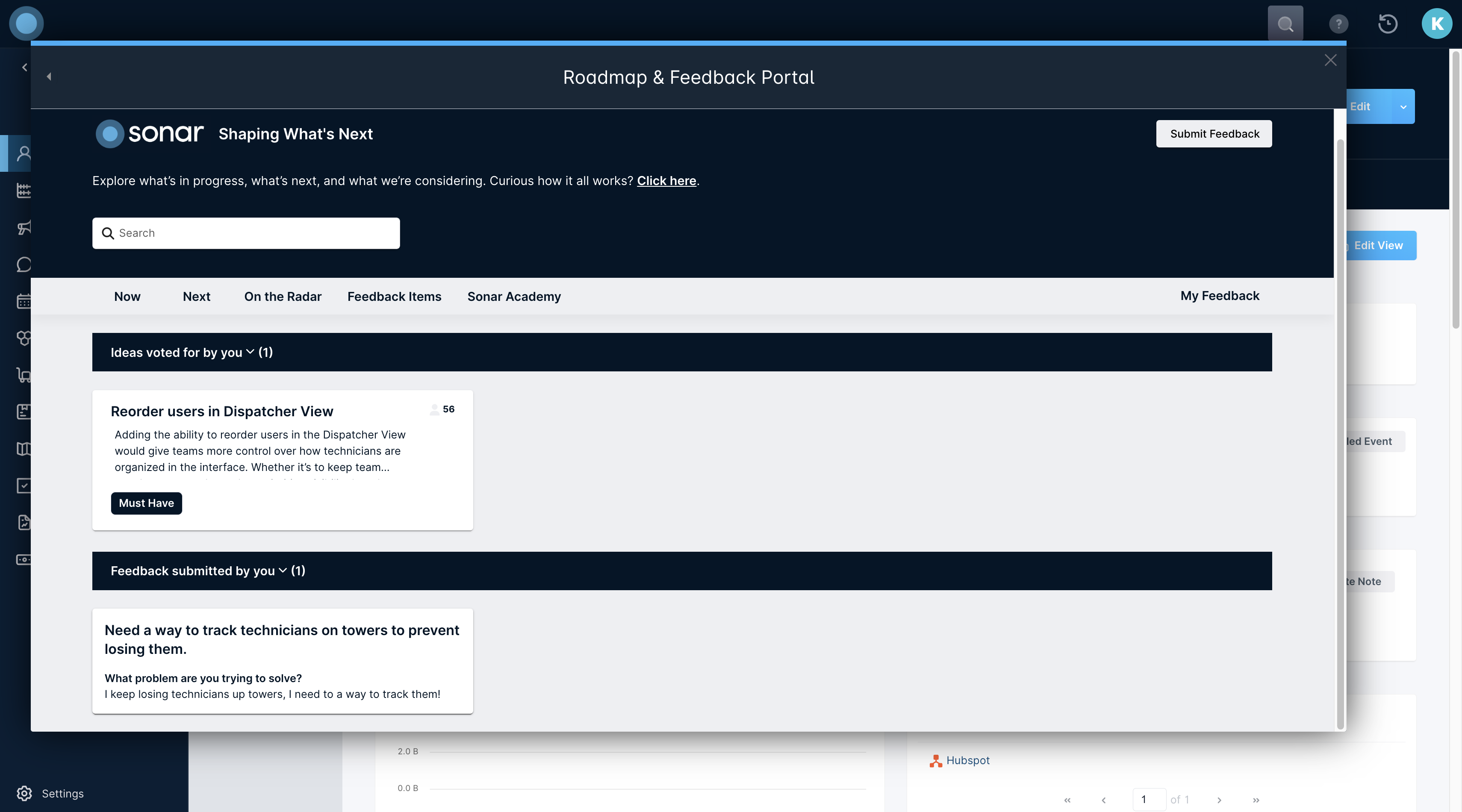1462x812 pixels.
Task: Open the chat bubble icon in sidebar
Action: point(24,265)
